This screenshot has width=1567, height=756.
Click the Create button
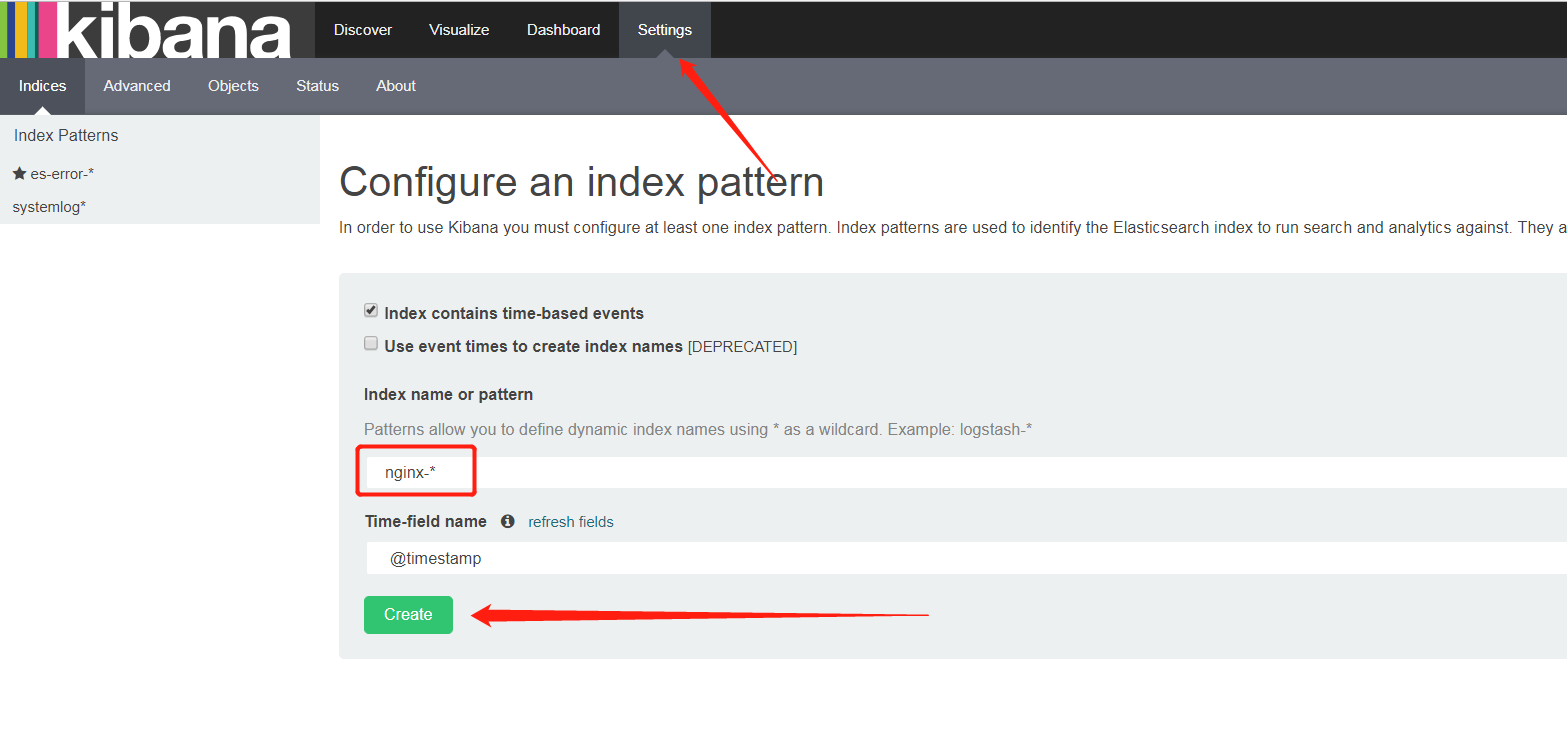pyautogui.click(x=408, y=614)
